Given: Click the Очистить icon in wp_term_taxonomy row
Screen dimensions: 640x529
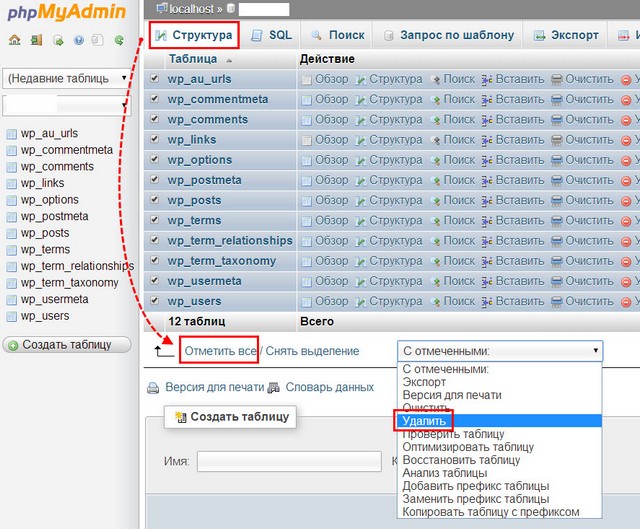Looking at the screenshot, I should (557, 262).
